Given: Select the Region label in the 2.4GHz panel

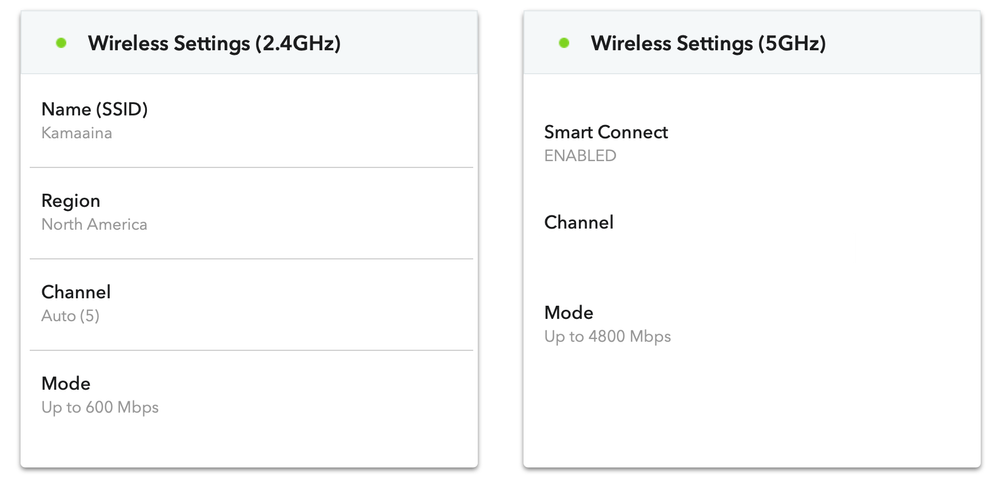Looking at the screenshot, I should (71, 201).
